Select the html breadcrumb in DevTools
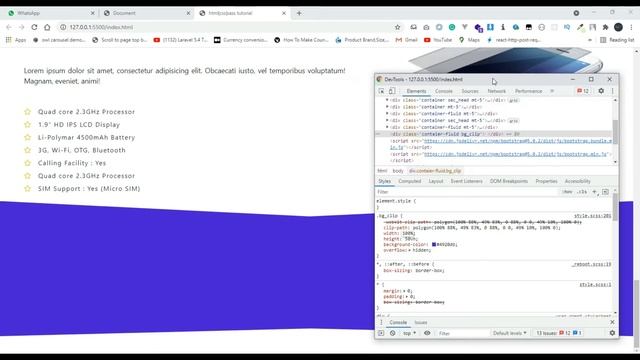This screenshot has width=640, height=360. (x=382, y=171)
